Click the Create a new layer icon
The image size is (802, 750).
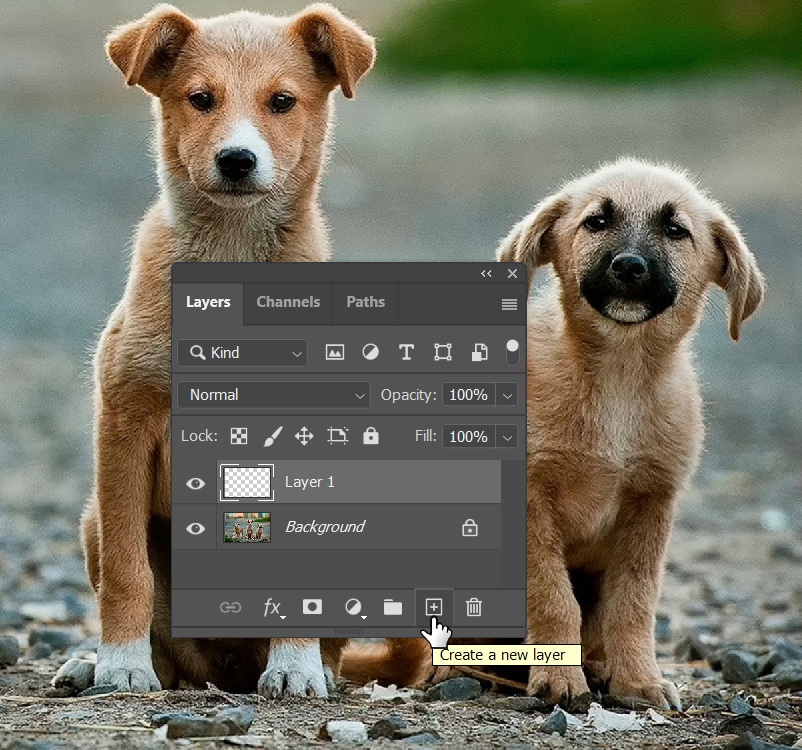coord(434,607)
